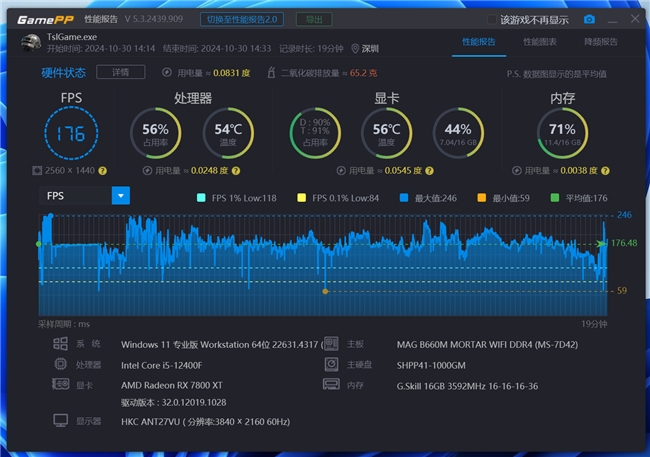Image resolution: width=650 pixels, height=457 pixels.
Task: Click 驱动版本 32.0.12019.1028 text
Action: click(174, 403)
